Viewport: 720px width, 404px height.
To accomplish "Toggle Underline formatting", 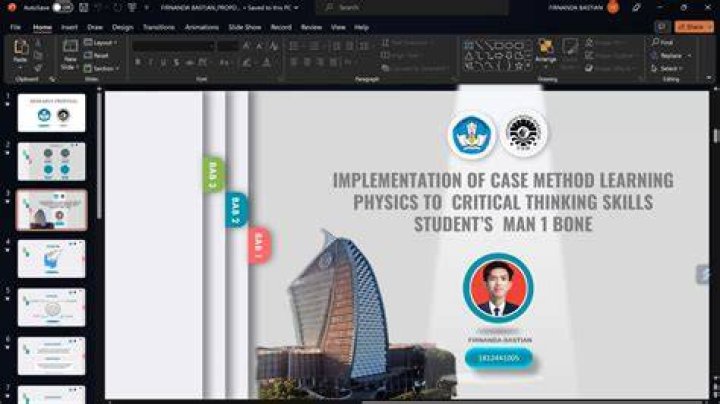I will click(163, 62).
